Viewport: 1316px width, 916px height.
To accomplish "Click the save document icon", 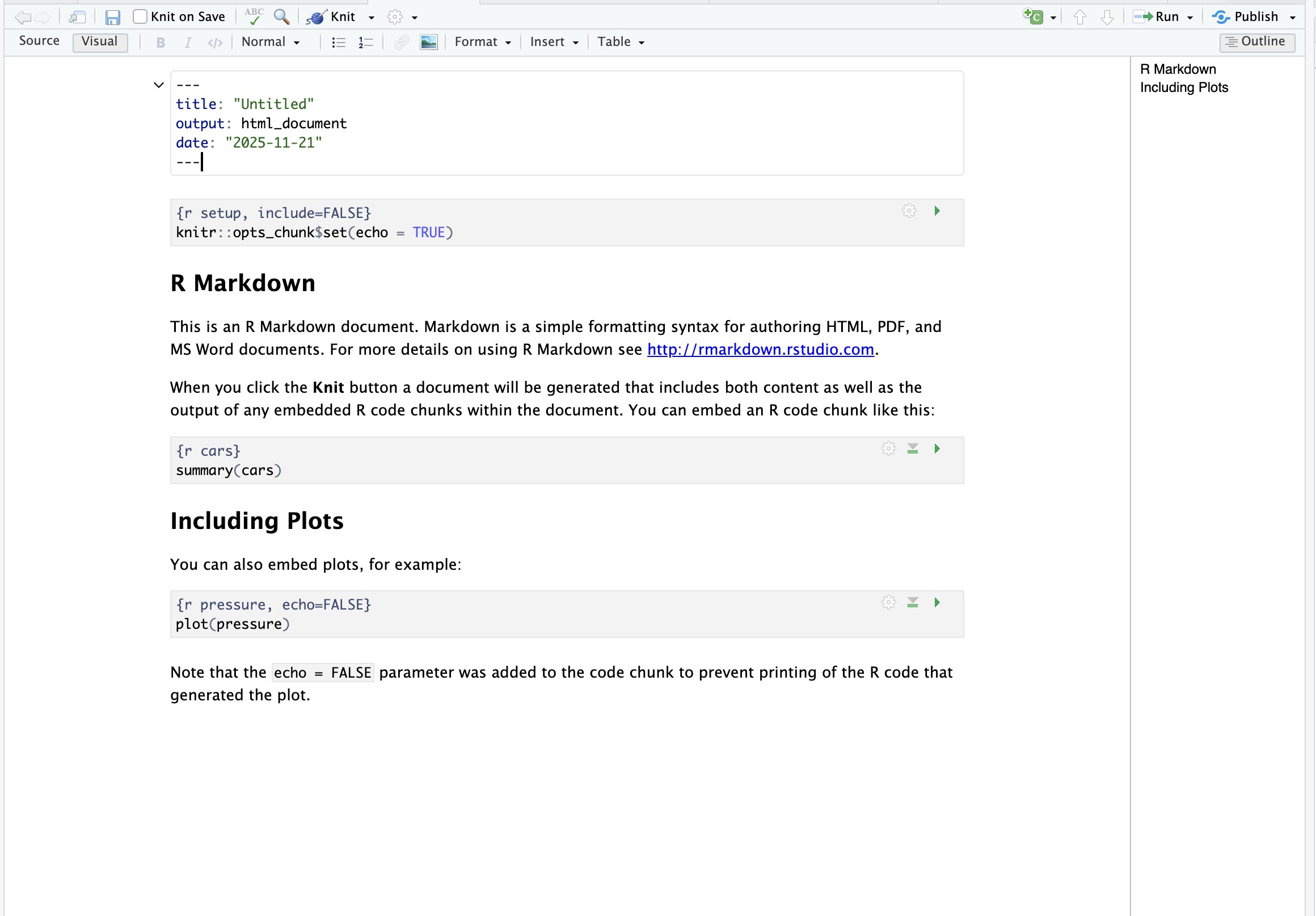I will [x=112, y=17].
